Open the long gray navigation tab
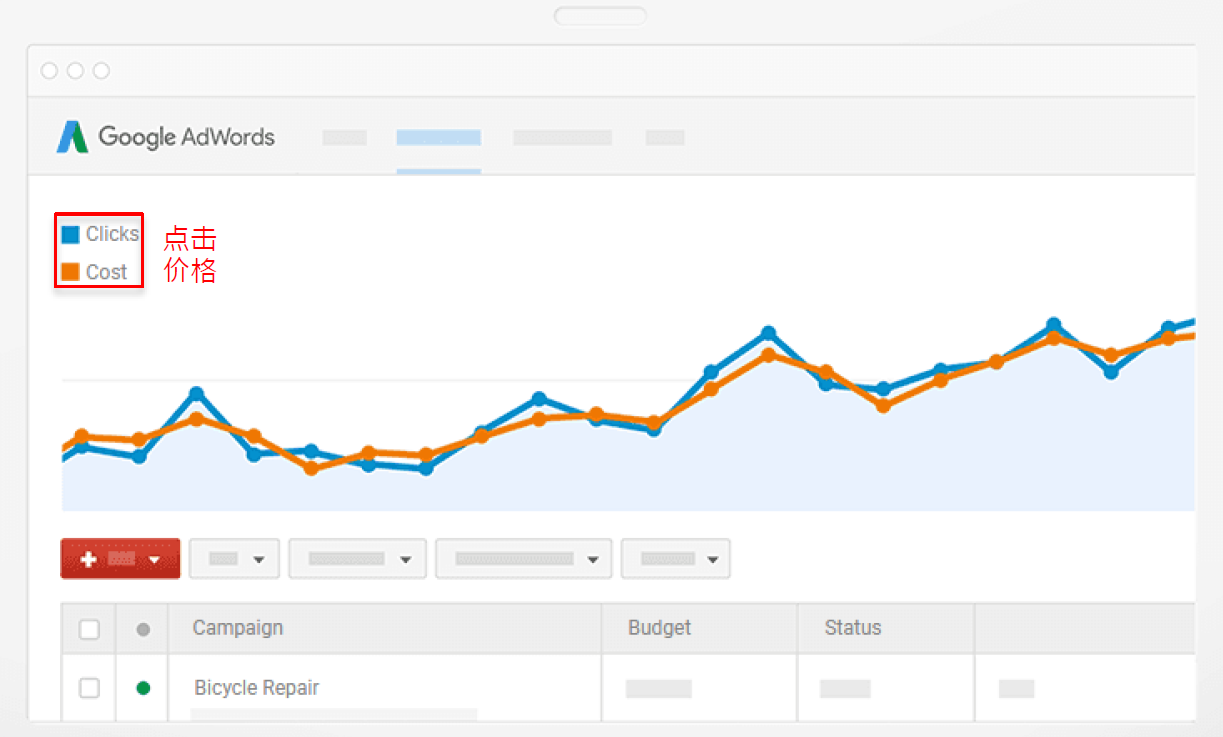Image resolution: width=1223 pixels, height=737 pixels. (562, 138)
